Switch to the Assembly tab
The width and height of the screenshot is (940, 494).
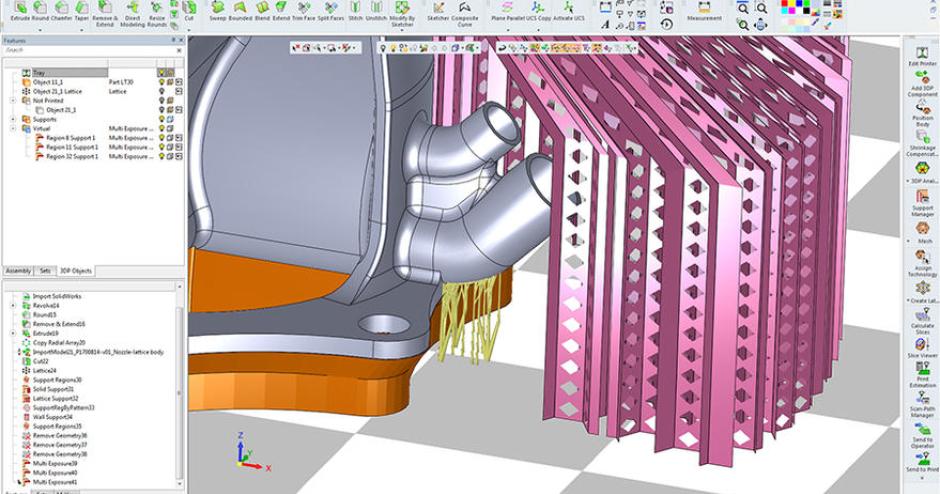(18, 271)
